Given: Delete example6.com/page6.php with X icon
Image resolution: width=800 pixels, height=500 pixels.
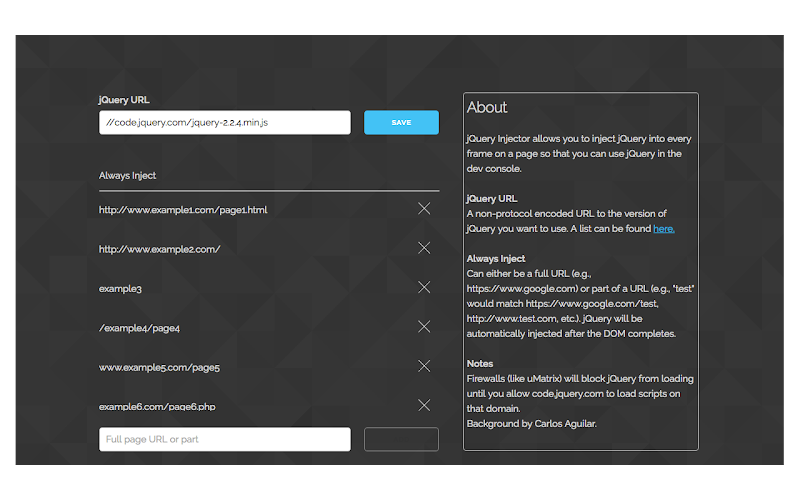Looking at the screenshot, I should 424,405.
